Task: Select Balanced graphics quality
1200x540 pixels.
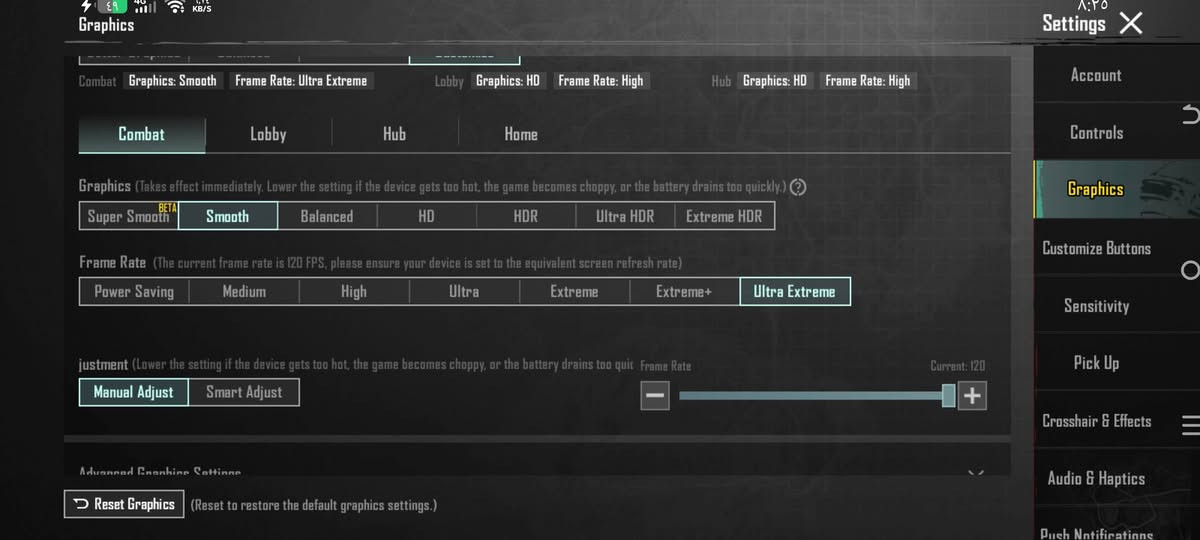Action: [x=327, y=216]
